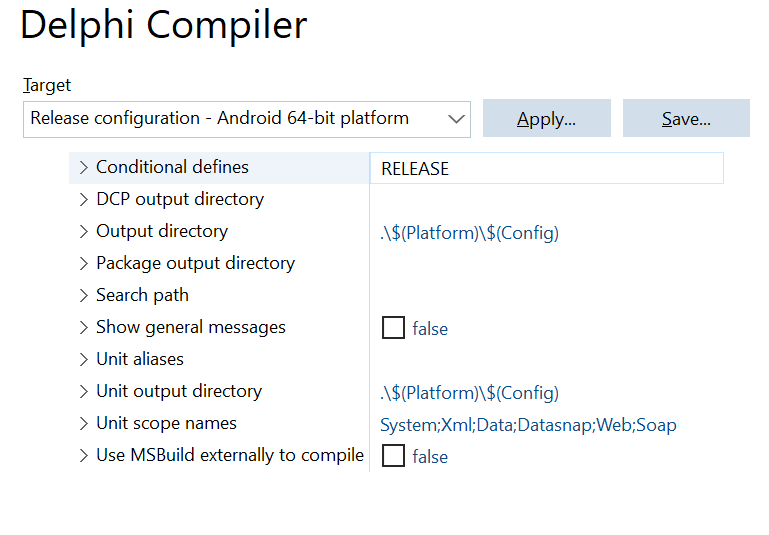769x535 pixels.
Task: Select the Output directory path value
Action: [469, 233]
